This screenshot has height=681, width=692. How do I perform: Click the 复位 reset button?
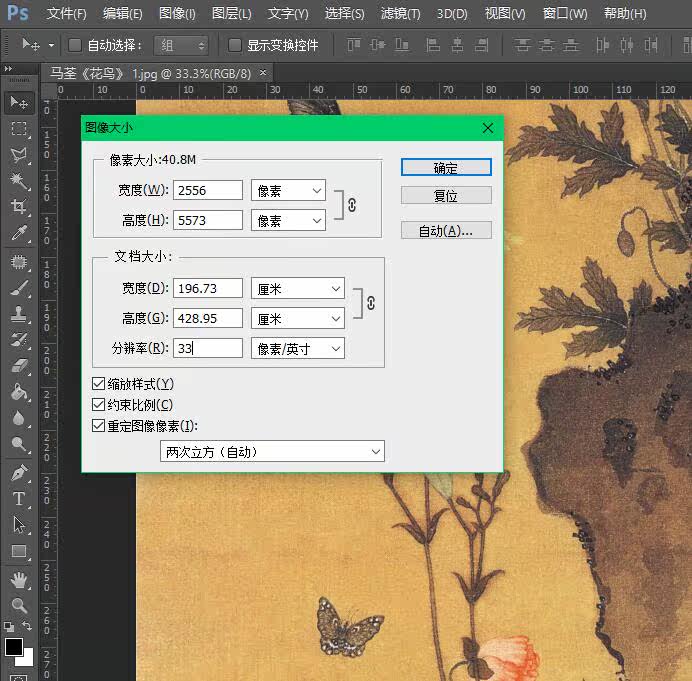(x=446, y=195)
